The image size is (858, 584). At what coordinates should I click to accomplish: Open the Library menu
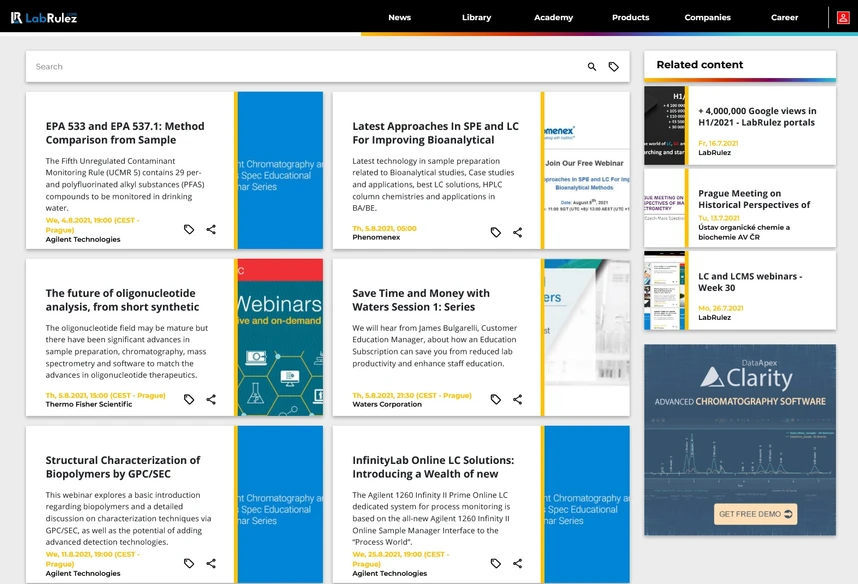pos(477,18)
